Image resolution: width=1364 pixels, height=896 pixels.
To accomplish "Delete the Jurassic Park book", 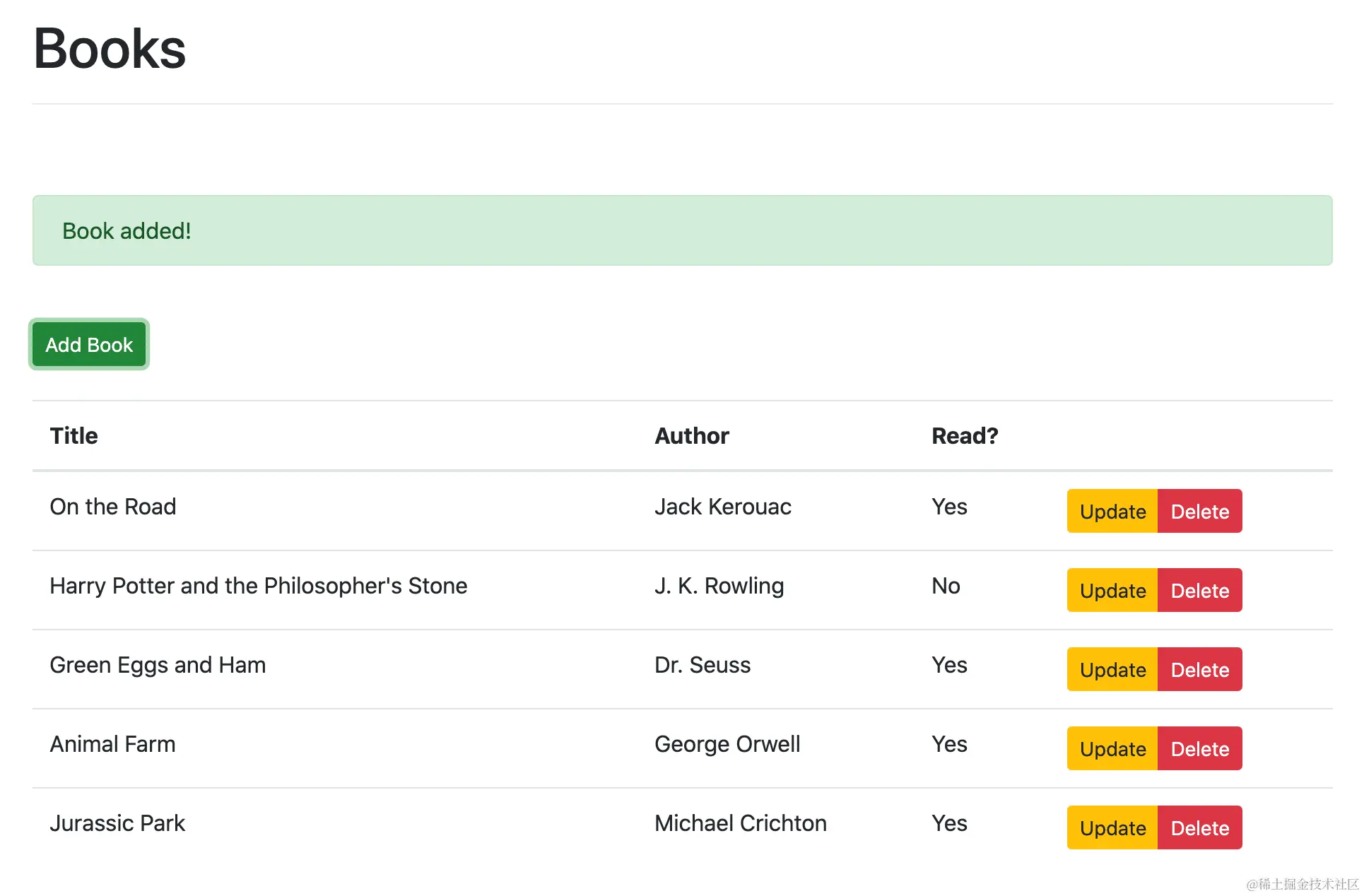I will (1199, 828).
